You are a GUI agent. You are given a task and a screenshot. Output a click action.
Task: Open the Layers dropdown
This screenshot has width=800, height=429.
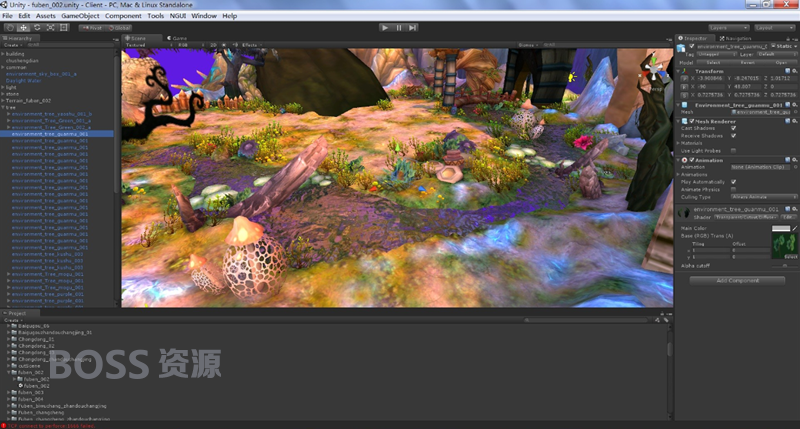point(729,28)
